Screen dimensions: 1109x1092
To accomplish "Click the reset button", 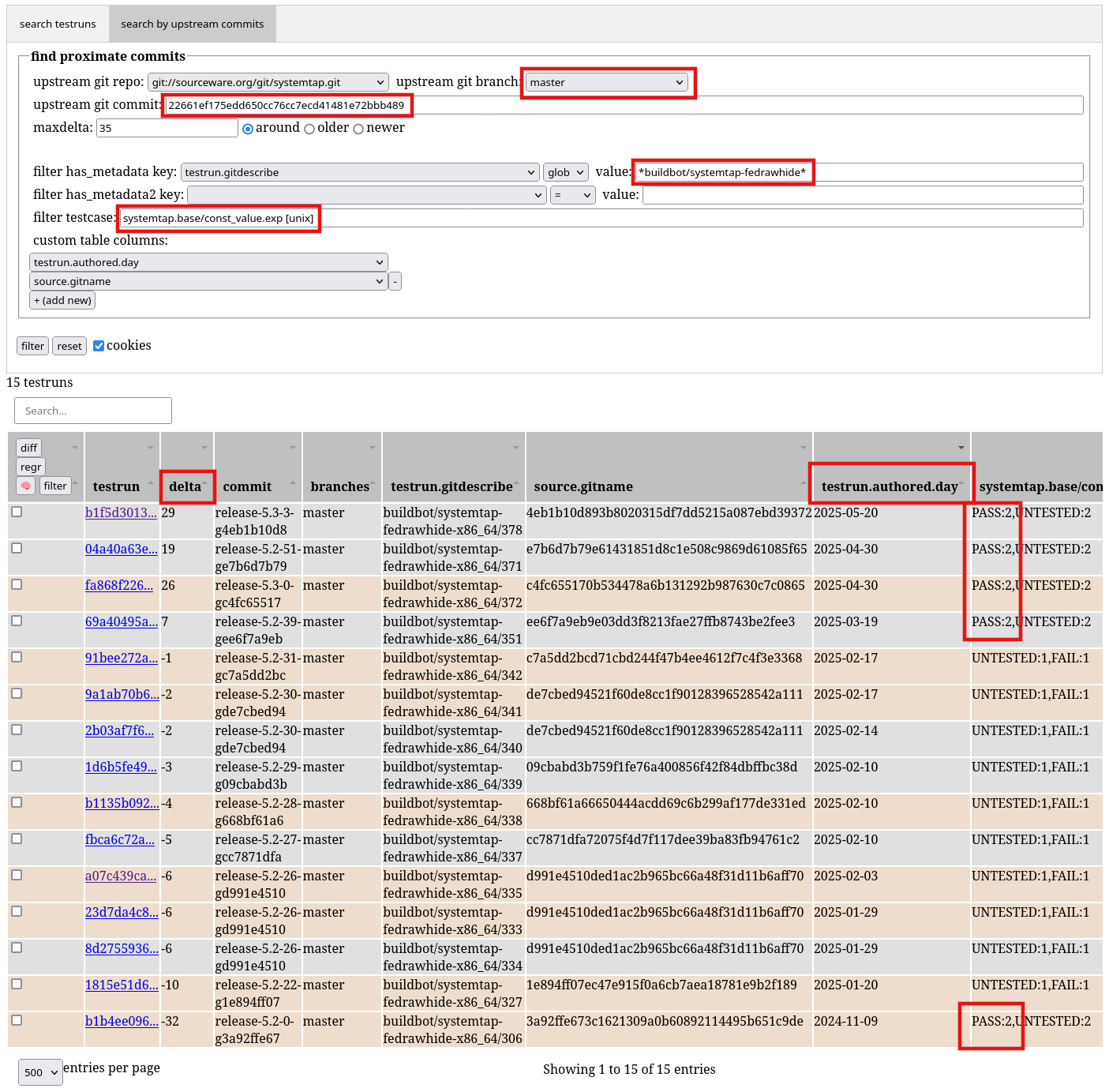I will [x=69, y=346].
